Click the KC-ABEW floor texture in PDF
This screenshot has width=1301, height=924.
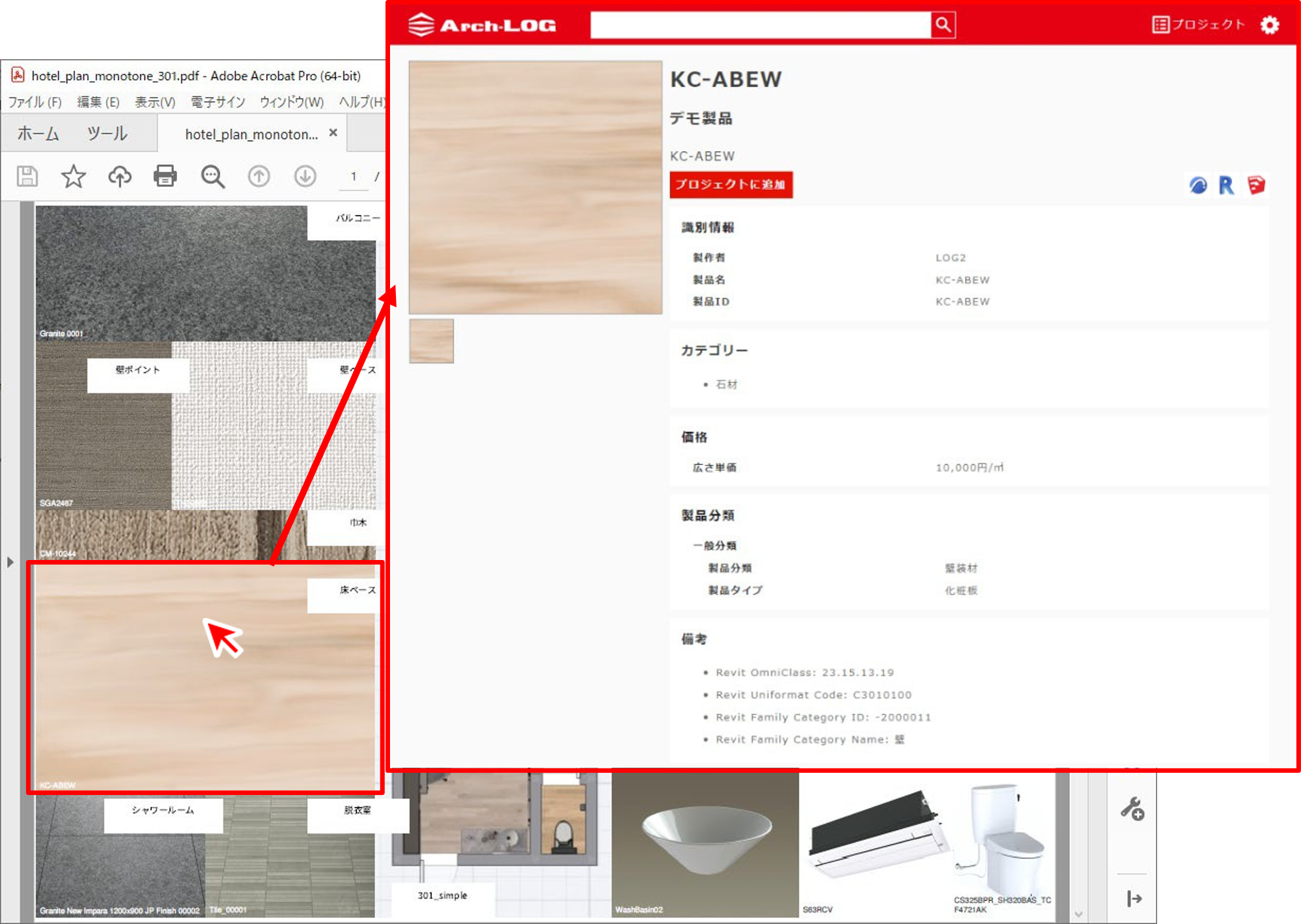pyautogui.click(x=205, y=677)
